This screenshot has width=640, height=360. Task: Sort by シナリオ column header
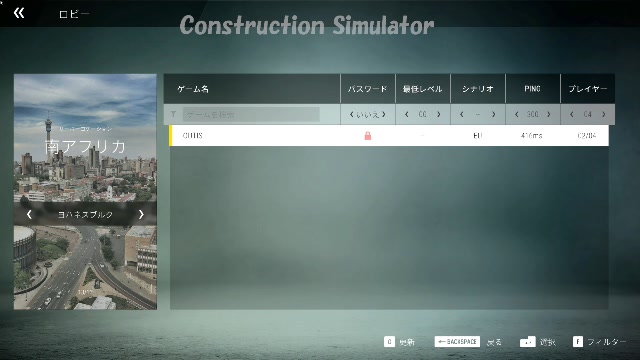(x=478, y=89)
